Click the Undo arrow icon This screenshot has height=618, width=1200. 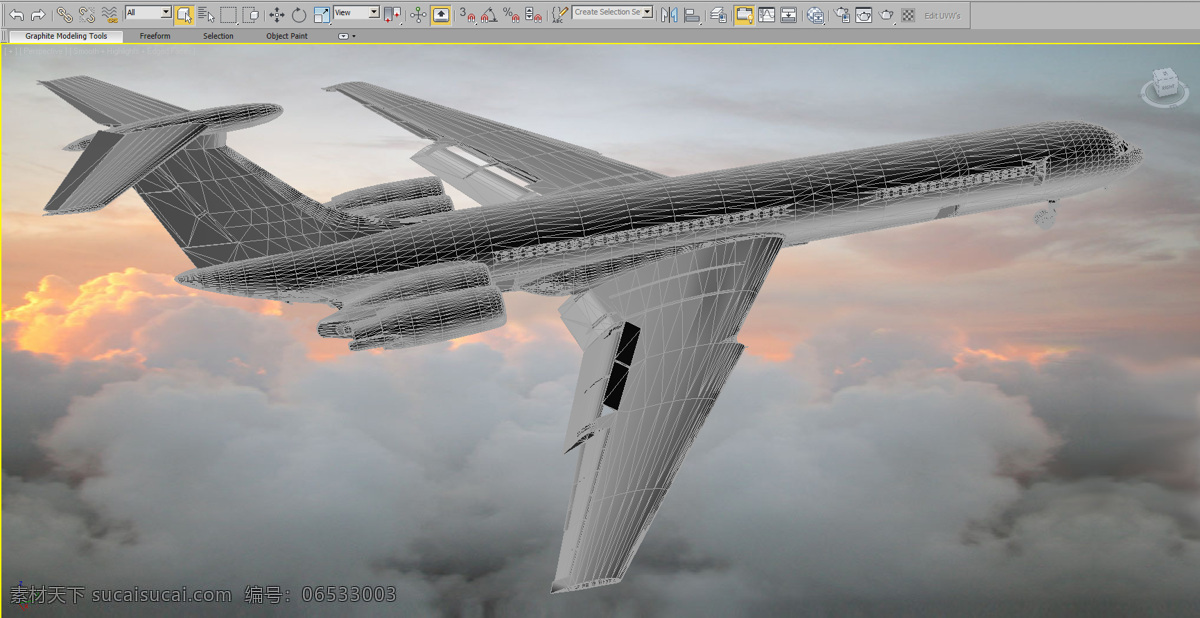[x=17, y=15]
